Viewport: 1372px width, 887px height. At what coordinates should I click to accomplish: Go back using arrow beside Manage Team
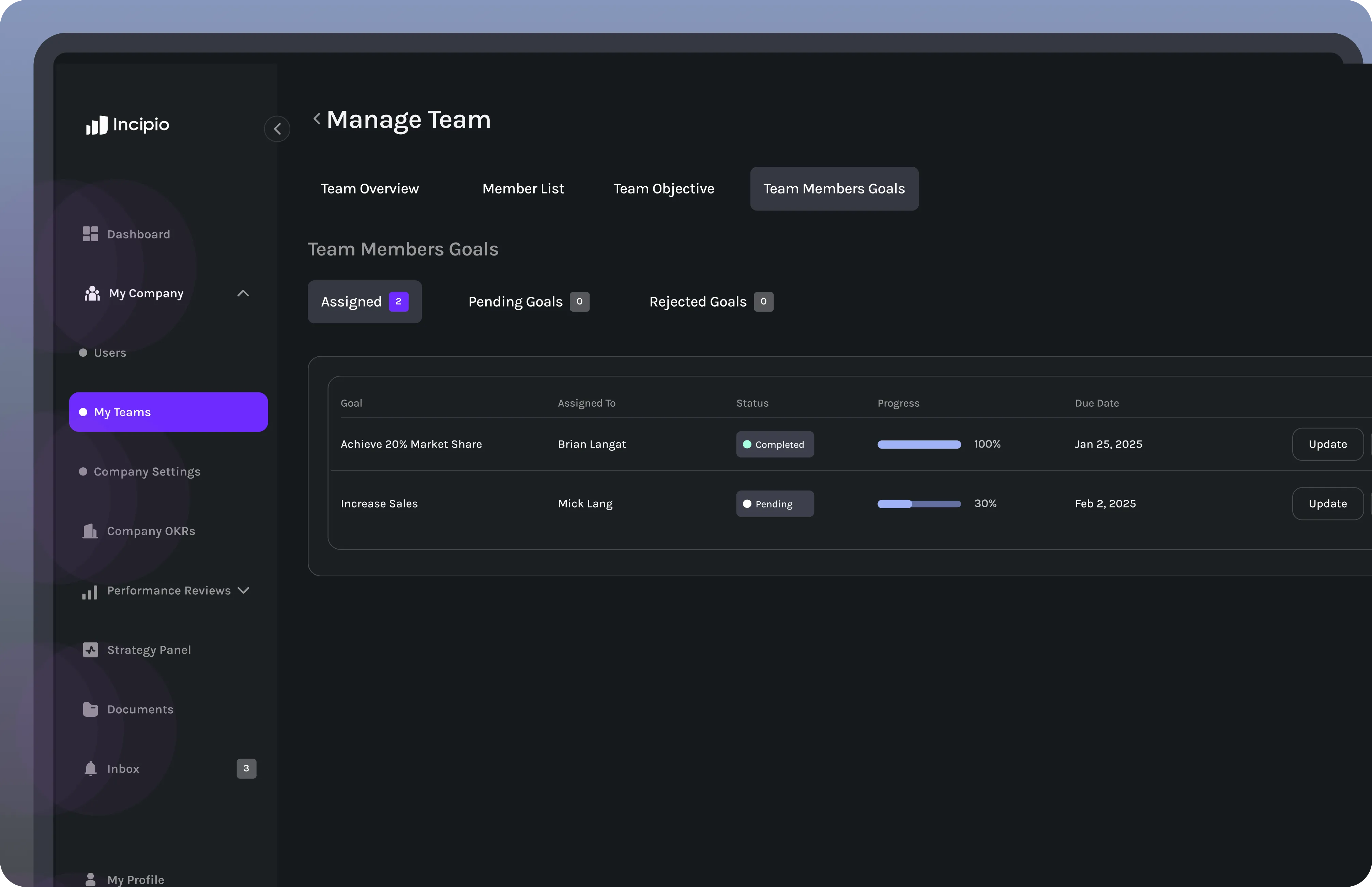(317, 119)
